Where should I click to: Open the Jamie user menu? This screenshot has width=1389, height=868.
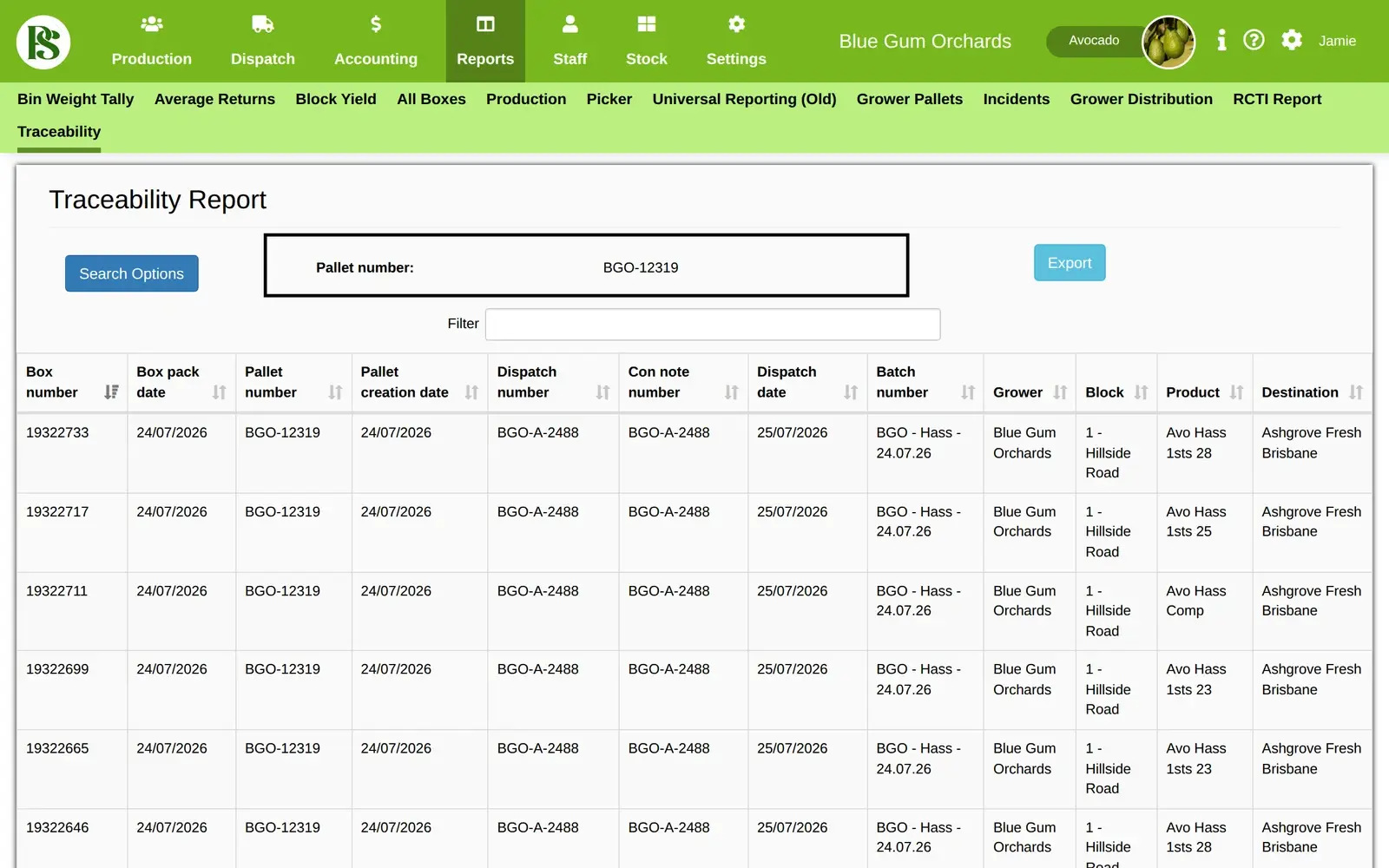(x=1337, y=41)
